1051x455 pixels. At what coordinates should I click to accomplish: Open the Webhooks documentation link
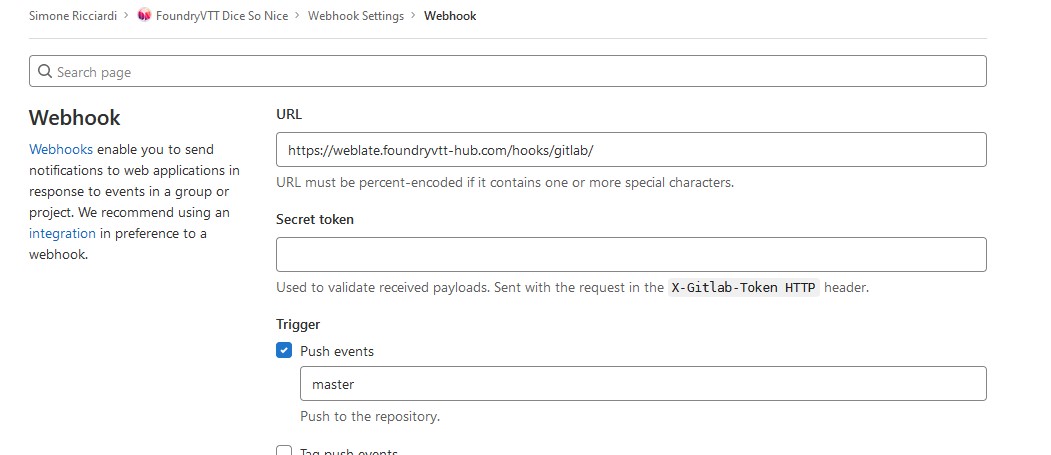point(61,149)
